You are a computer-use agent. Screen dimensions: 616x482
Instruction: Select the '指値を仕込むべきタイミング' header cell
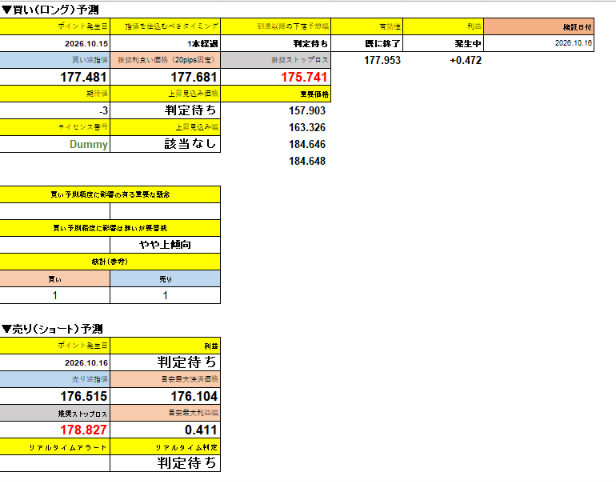click(165, 26)
